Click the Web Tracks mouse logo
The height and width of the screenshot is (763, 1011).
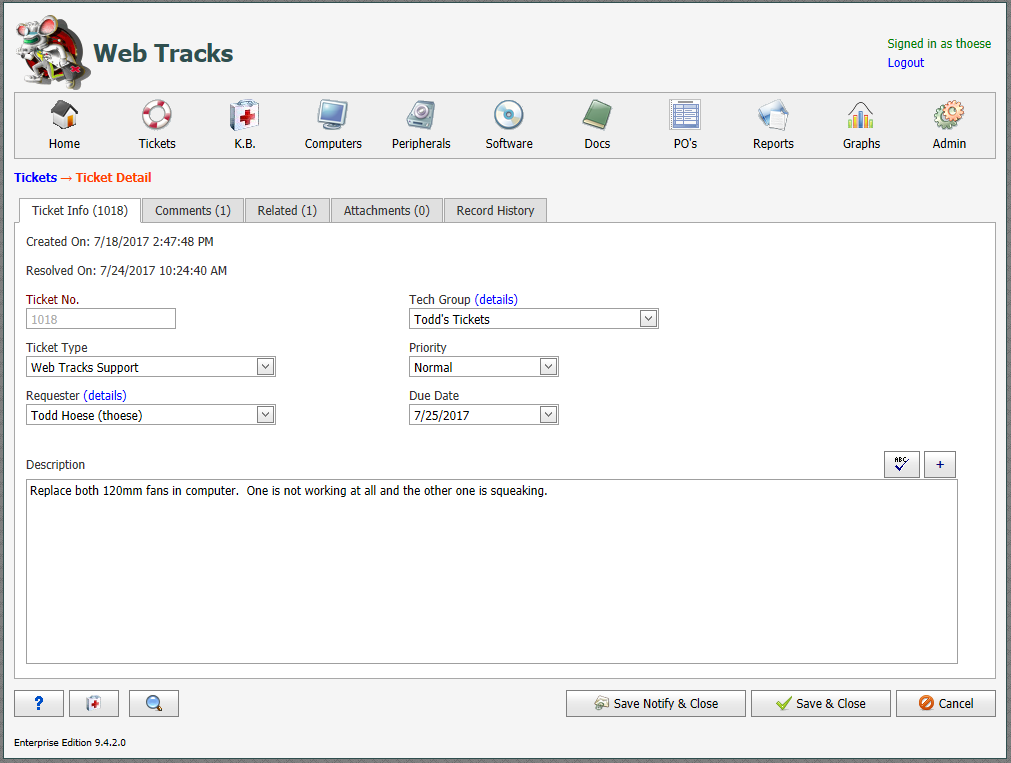coord(53,52)
